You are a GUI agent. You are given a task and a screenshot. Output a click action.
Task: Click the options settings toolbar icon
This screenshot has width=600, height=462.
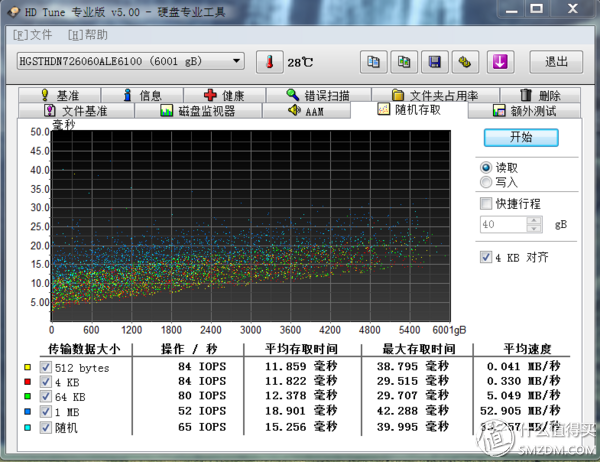coord(464,61)
